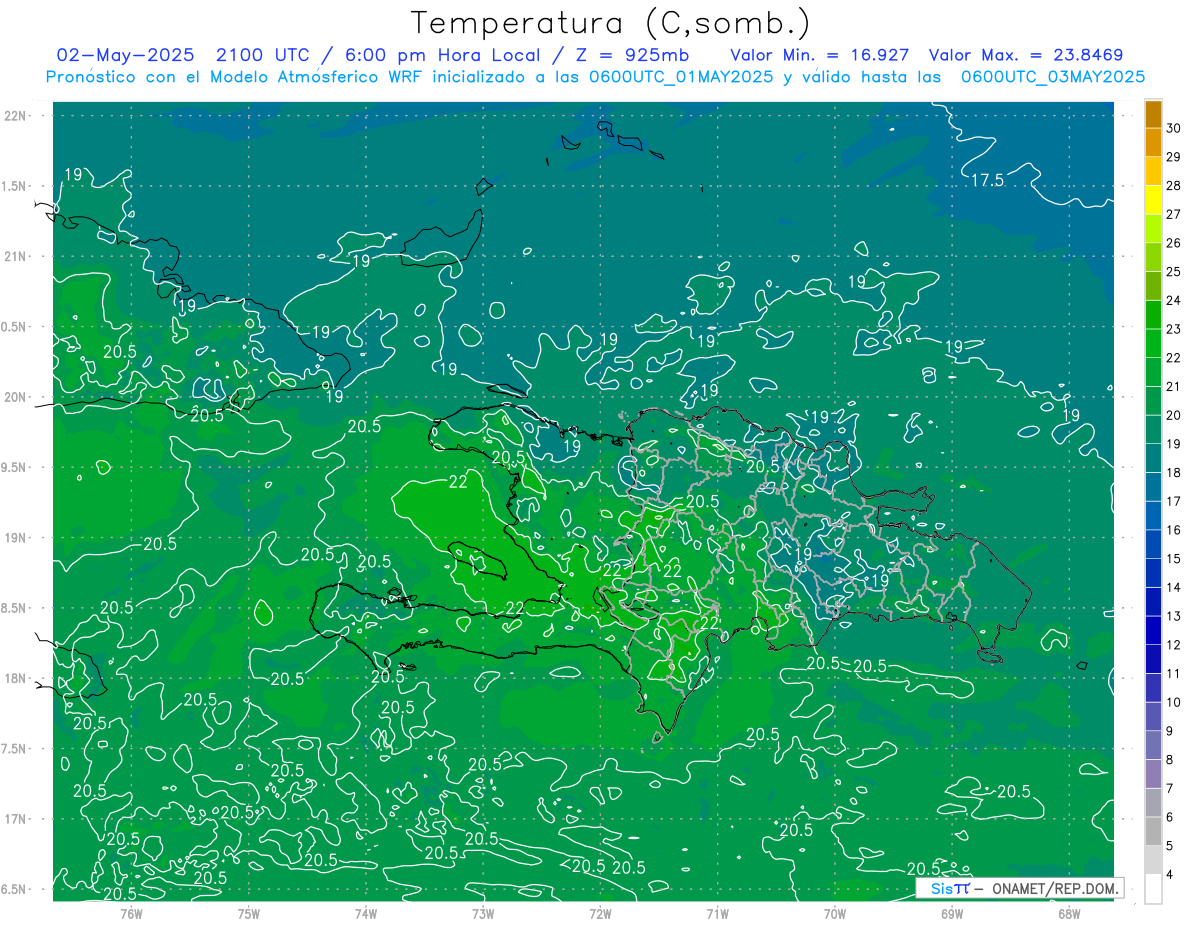The height and width of the screenshot is (927, 1200).
Task: Click the "68W" longitude axis label
Action: 1068,913
